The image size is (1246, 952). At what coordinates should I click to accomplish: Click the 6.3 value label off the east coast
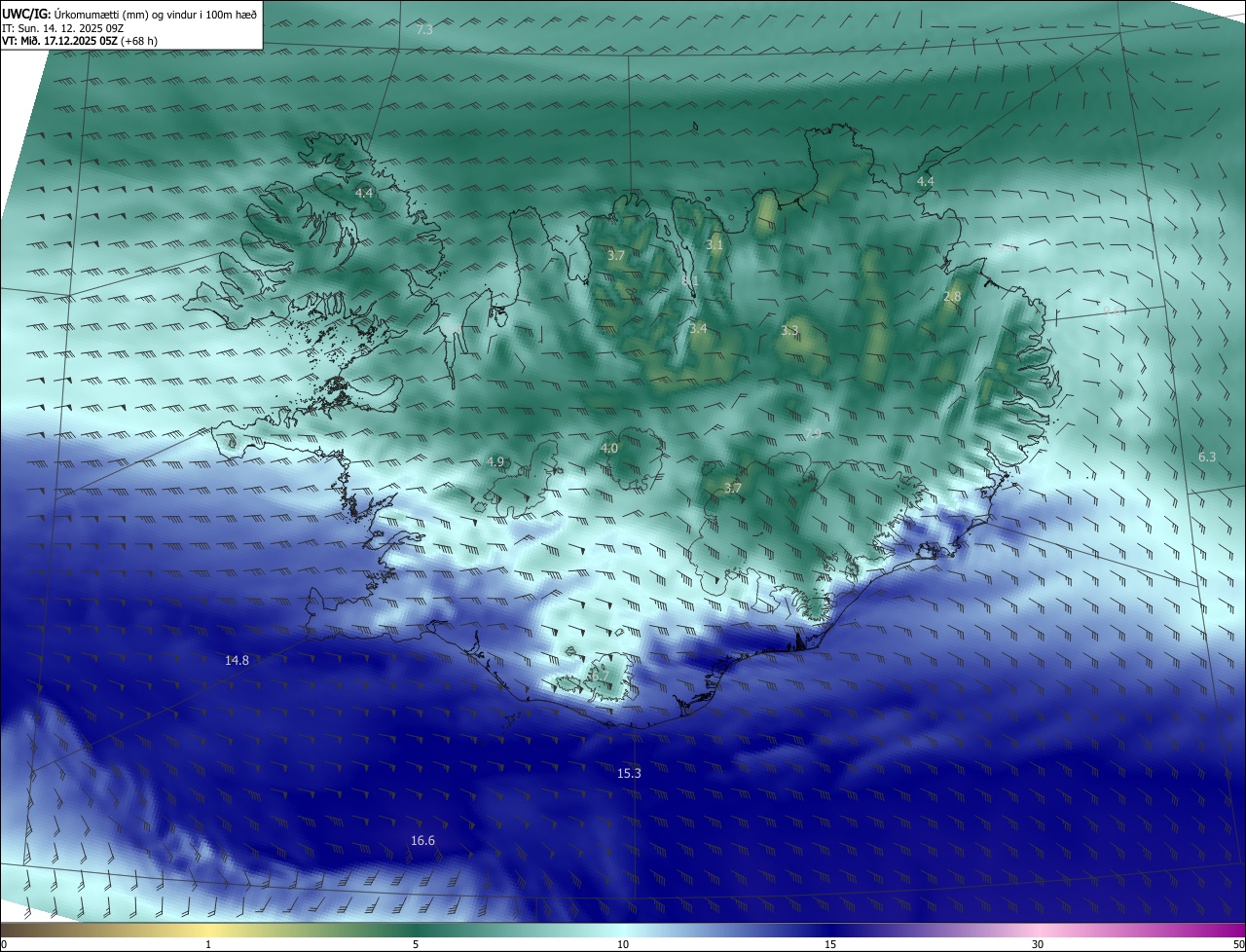(x=1207, y=457)
